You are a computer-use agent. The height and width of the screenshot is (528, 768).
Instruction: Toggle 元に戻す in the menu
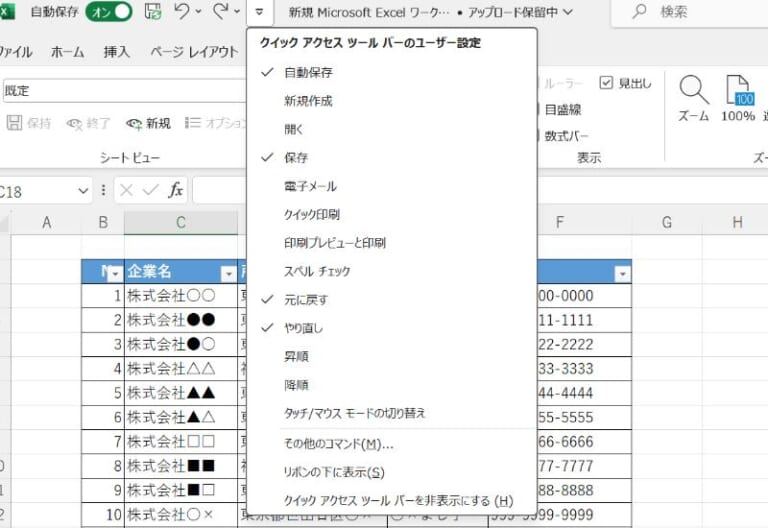pos(392,300)
